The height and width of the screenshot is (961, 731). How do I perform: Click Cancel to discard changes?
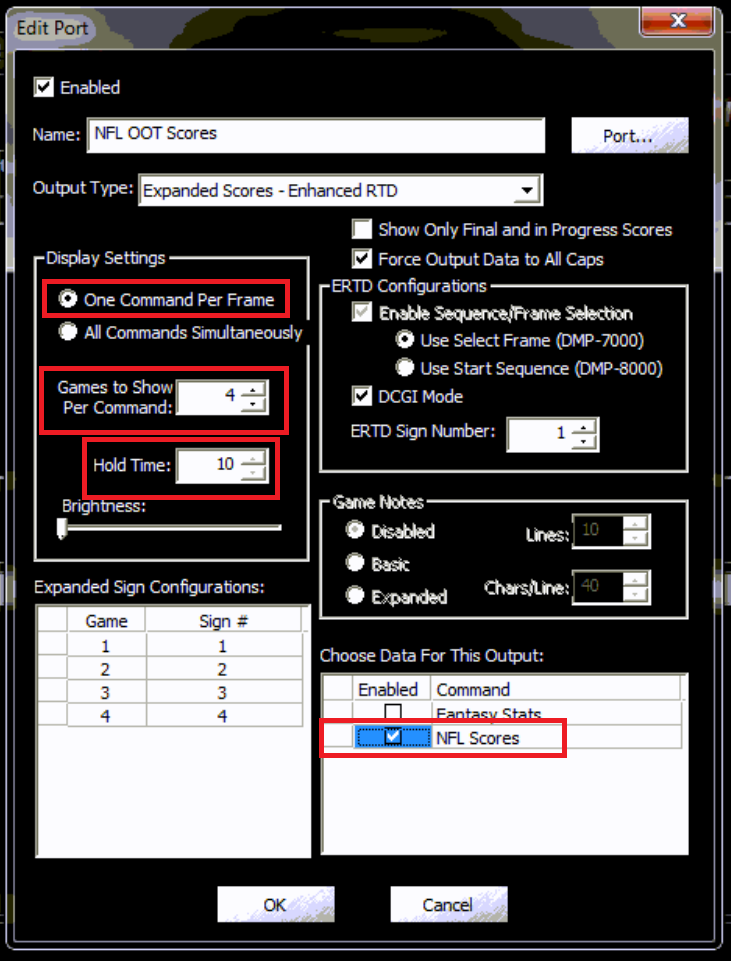tap(447, 905)
